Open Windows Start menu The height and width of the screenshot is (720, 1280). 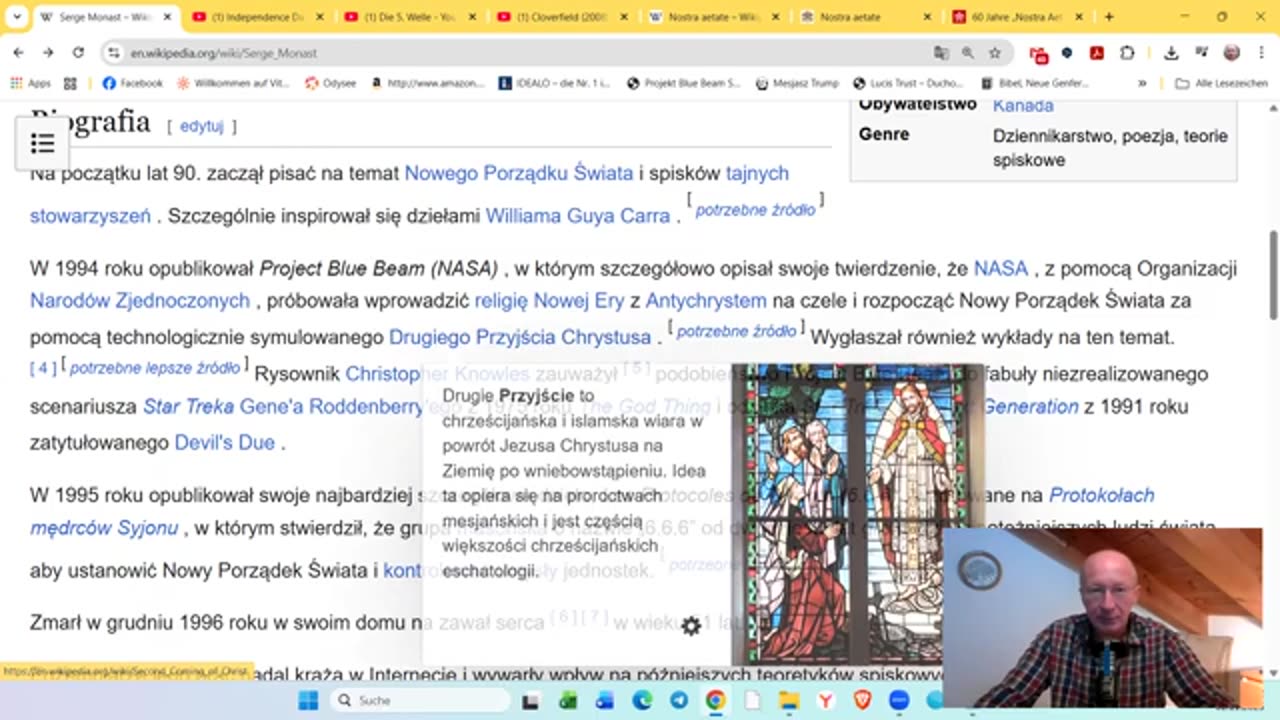pyautogui.click(x=308, y=700)
